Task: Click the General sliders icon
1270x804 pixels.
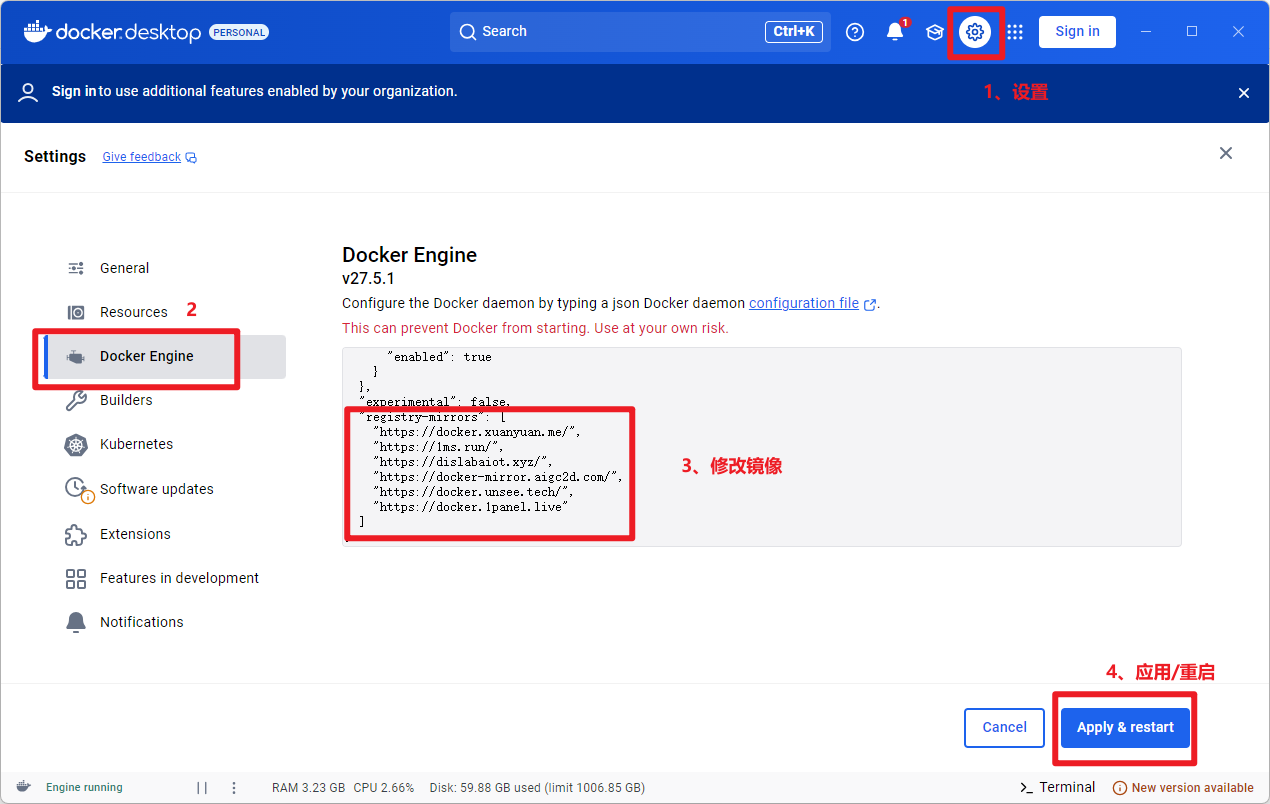Action: (x=76, y=268)
